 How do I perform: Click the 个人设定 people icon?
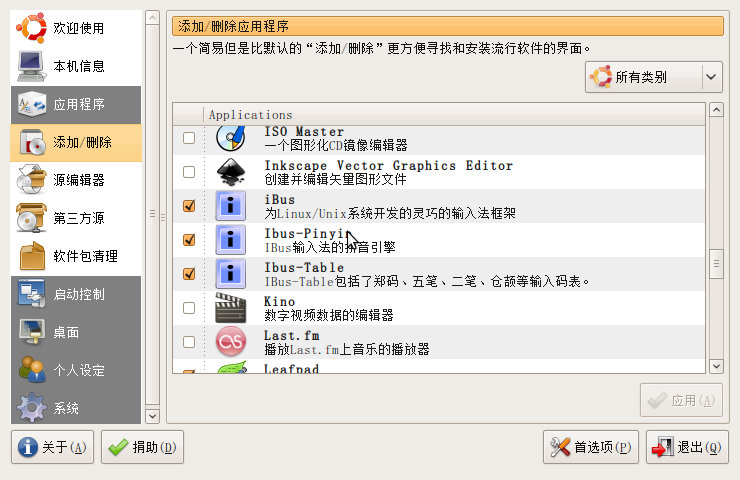pos(32,370)
